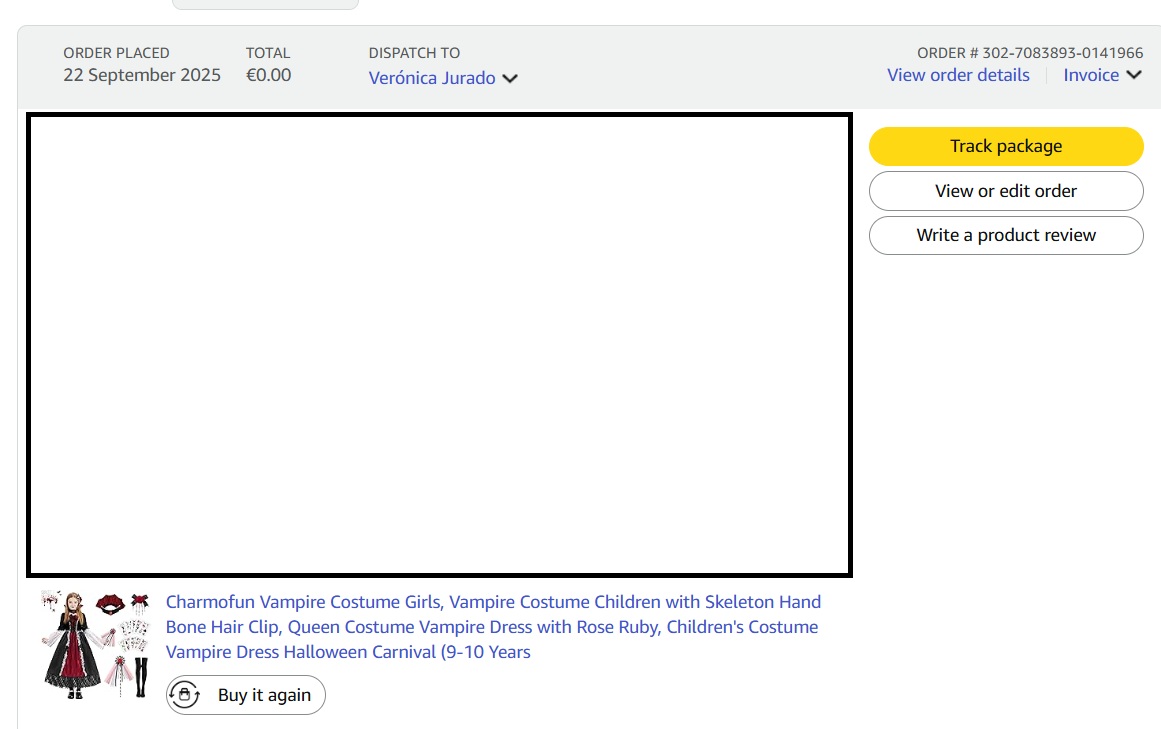This screenshot has width=1161, height=729.
Task: Click the order date 22 September 2025
Action: (x=142, y=75)
